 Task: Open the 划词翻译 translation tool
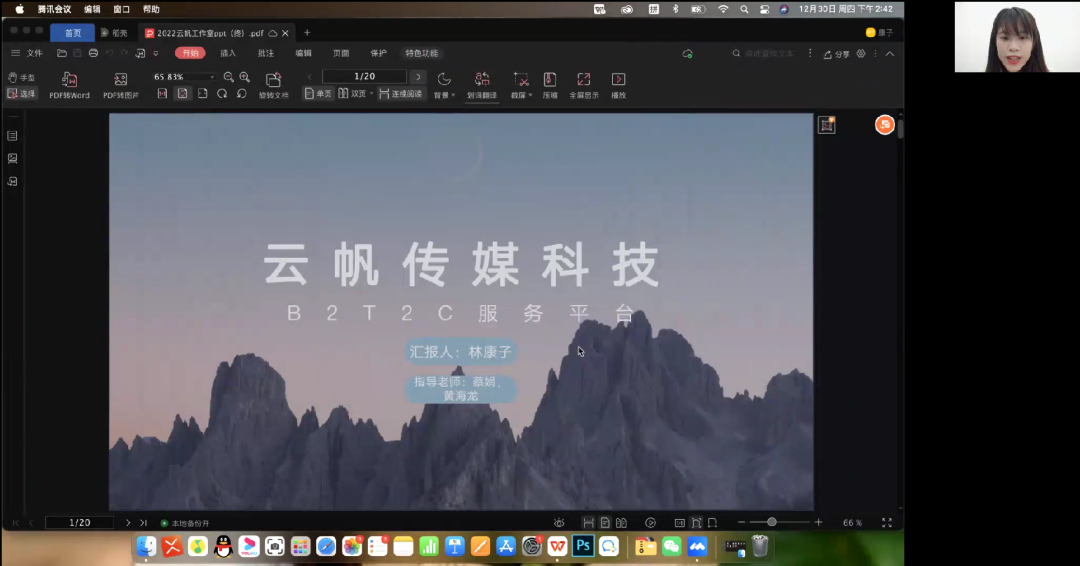coord(481,85)
